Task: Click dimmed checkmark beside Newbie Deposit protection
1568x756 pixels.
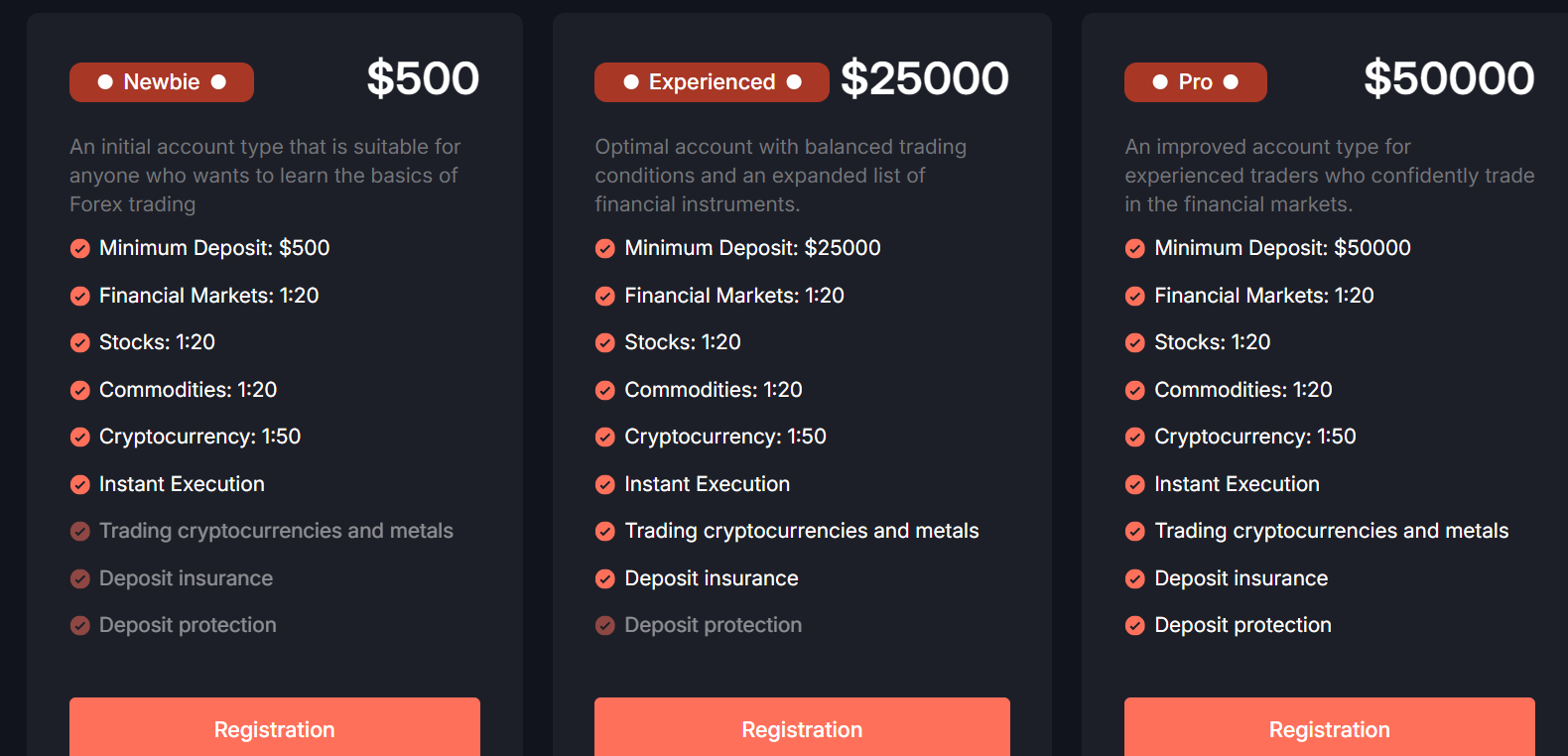Action: (x=80, y=626)
